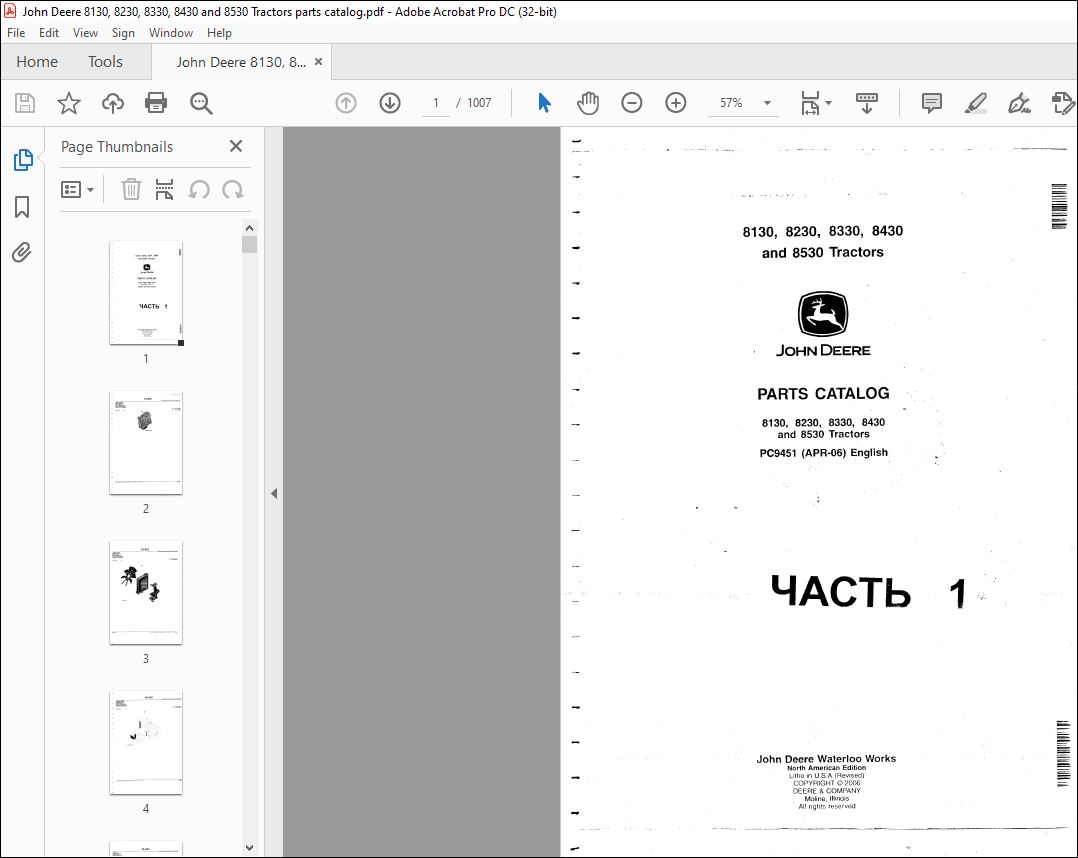Click the John Deere deer logo

coord(823,314)
